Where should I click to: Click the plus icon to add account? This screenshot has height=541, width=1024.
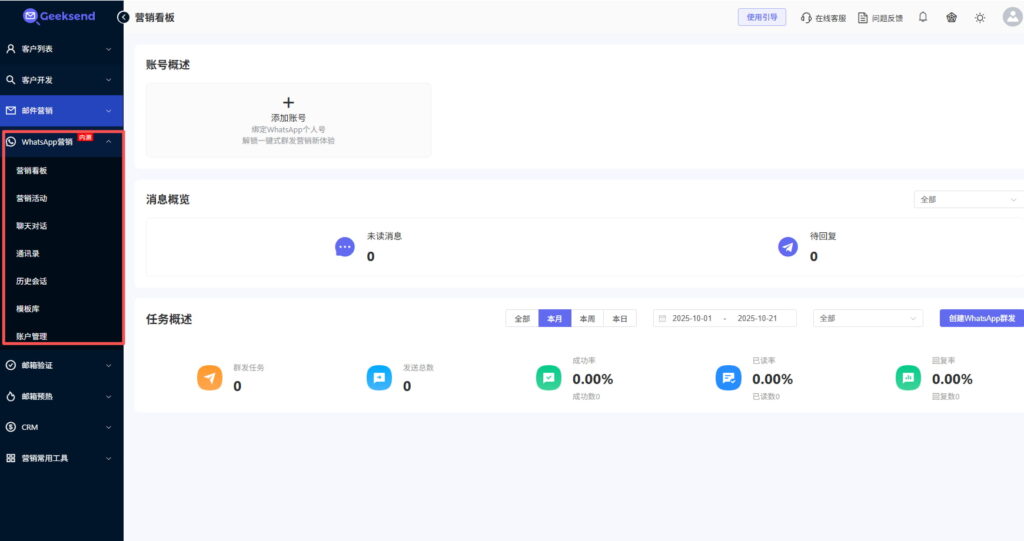tap(288, 102)
